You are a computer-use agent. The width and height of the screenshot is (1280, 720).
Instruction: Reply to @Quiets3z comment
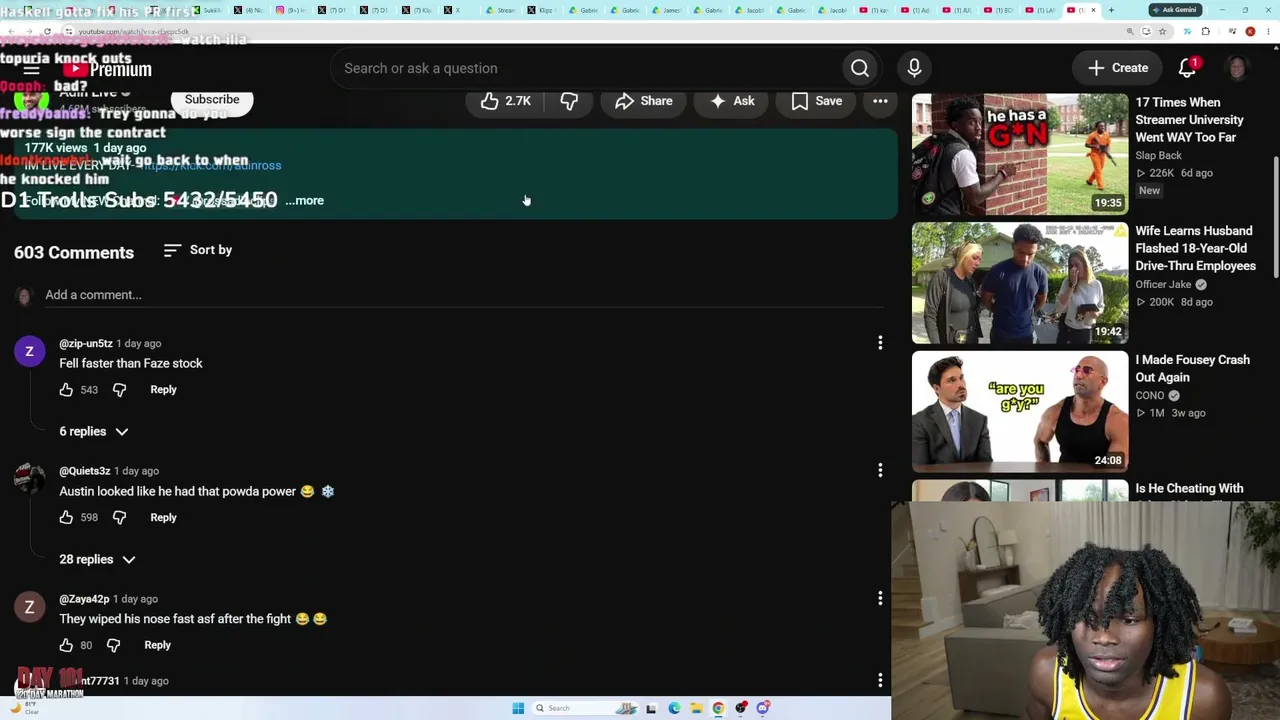pos(163,518)
